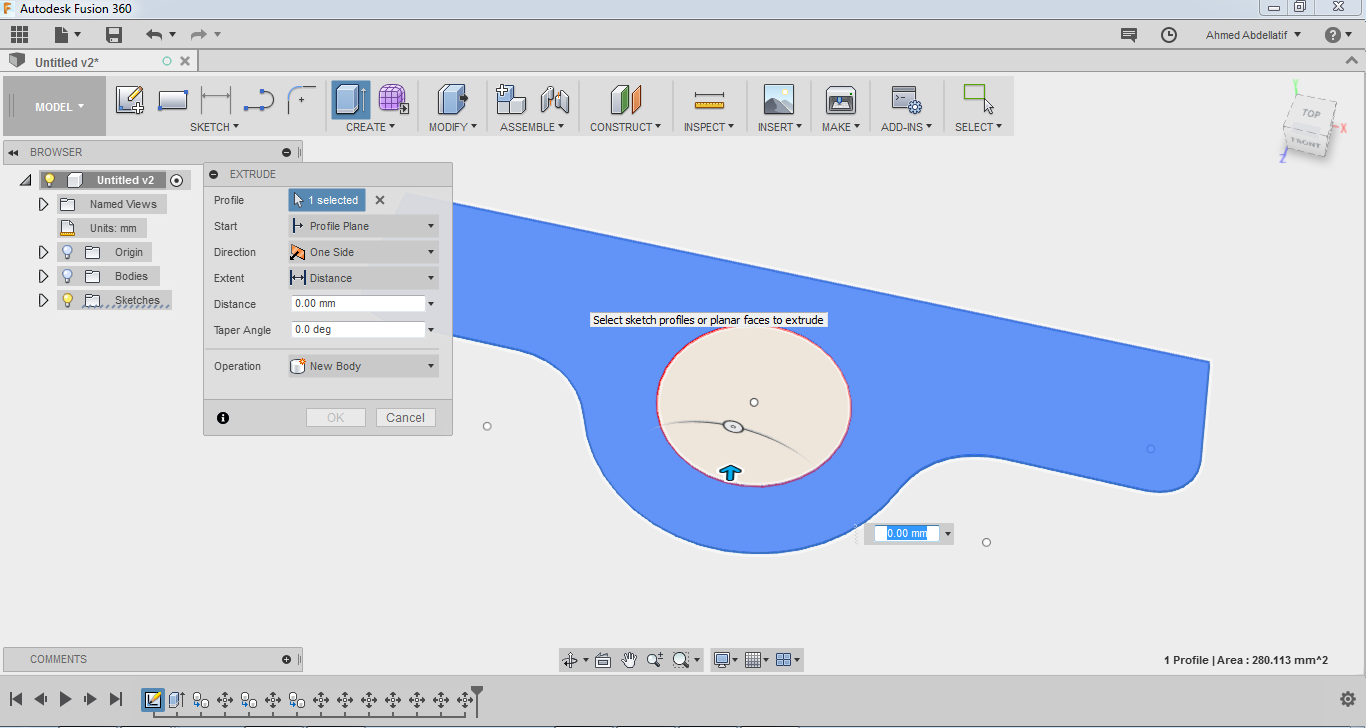This screenshot has width=1366, height=728.
Task: Toggle visibility bulb for Sketches
Action: [x=67, y=300]
